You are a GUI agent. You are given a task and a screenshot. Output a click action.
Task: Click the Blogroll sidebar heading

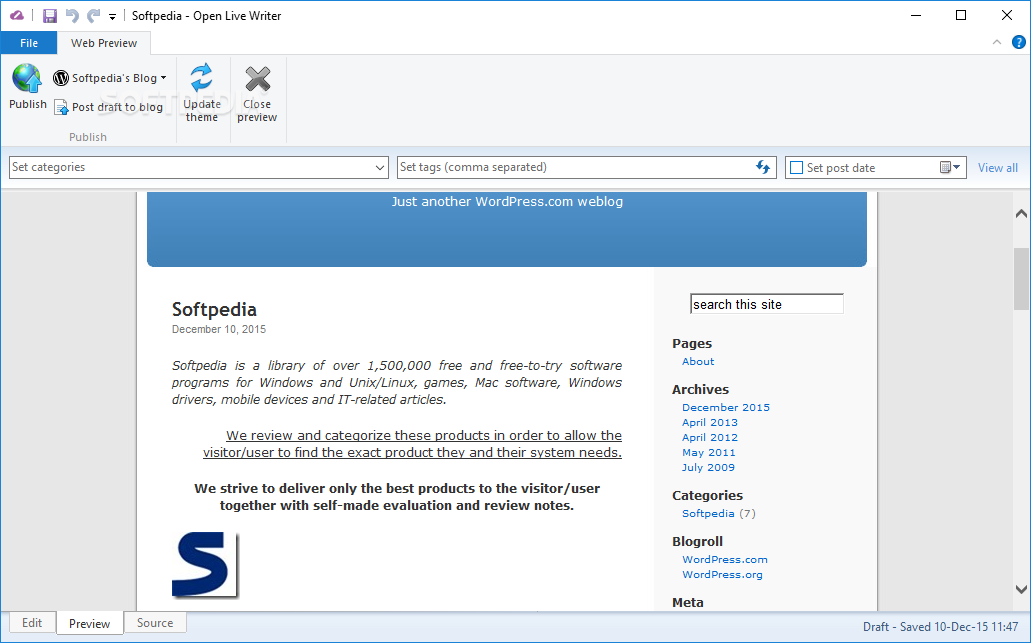click(698, 542)
